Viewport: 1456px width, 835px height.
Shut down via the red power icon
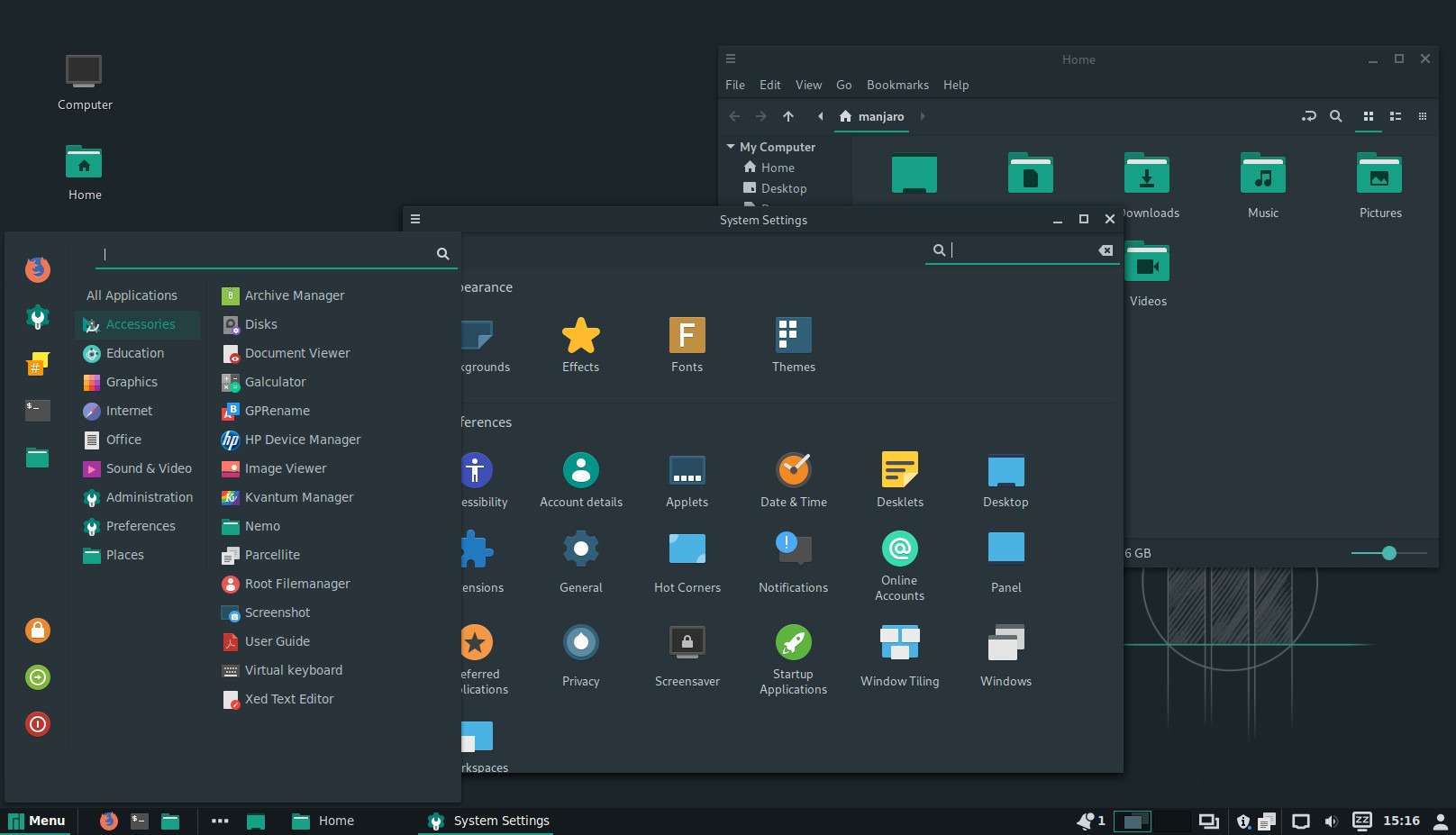pos(37,723)
